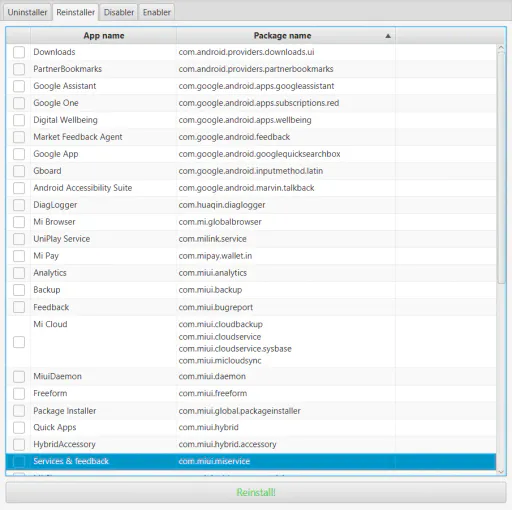Tick the Market Feedback Agent checkbox
This screenshot has width=512, height=510.
click(19, 137)
